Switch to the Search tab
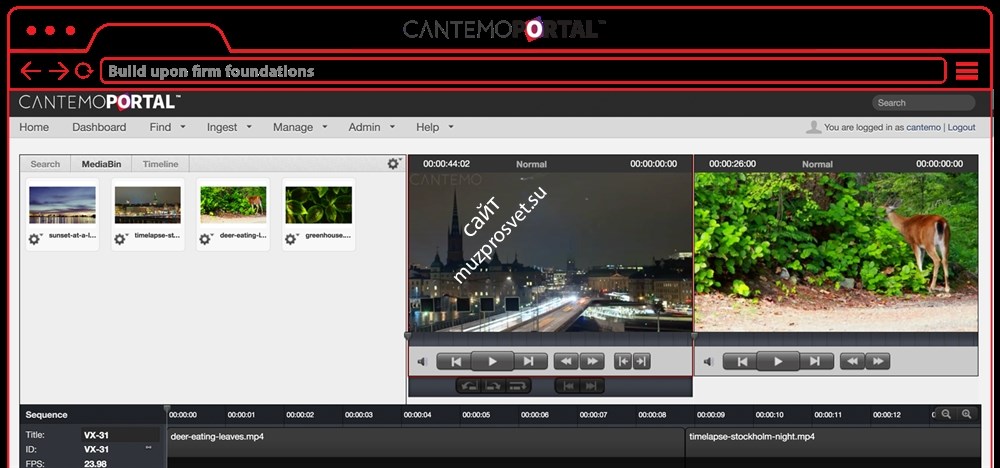1000x468 pixels. [x=45, y=164]
